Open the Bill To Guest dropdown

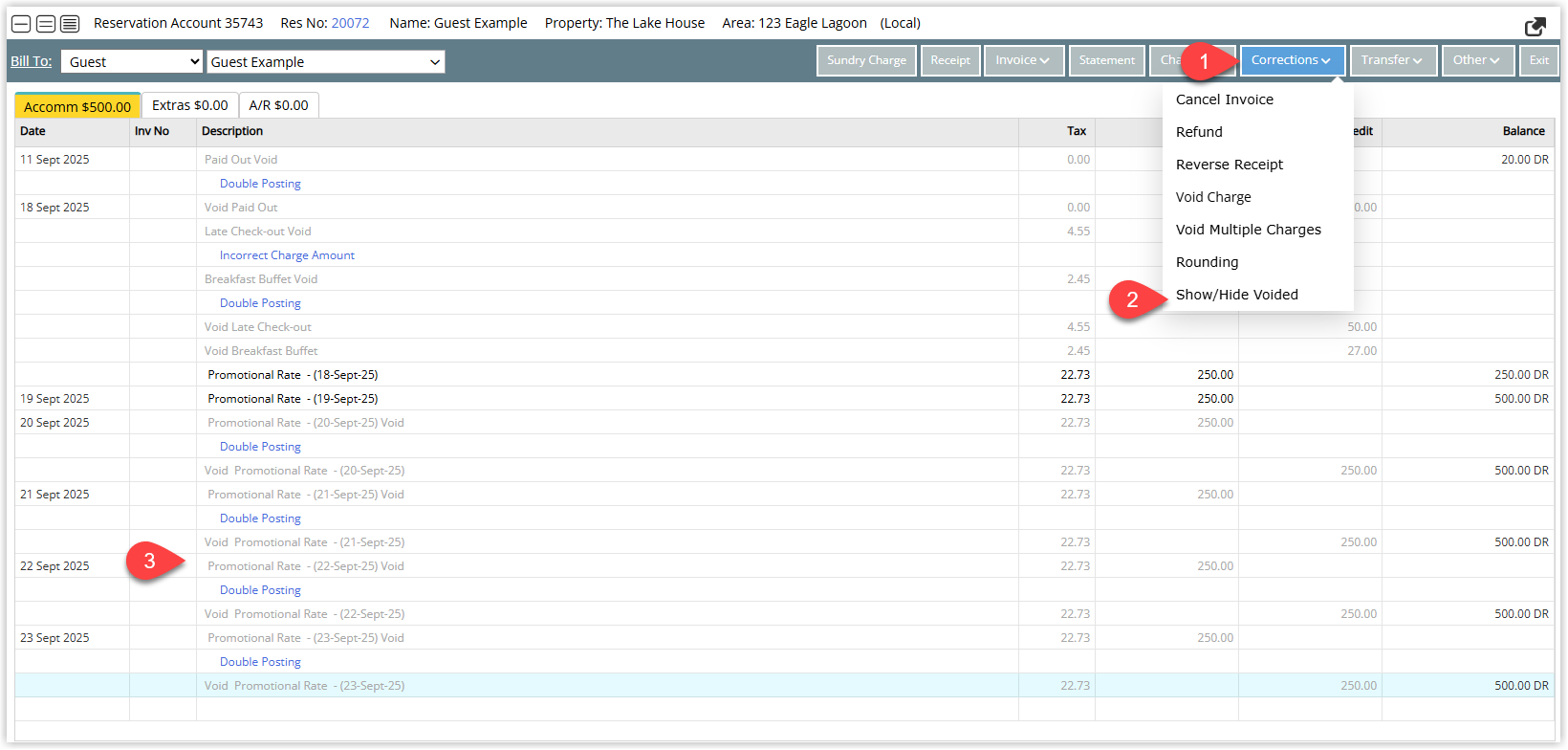coord(132,61)
